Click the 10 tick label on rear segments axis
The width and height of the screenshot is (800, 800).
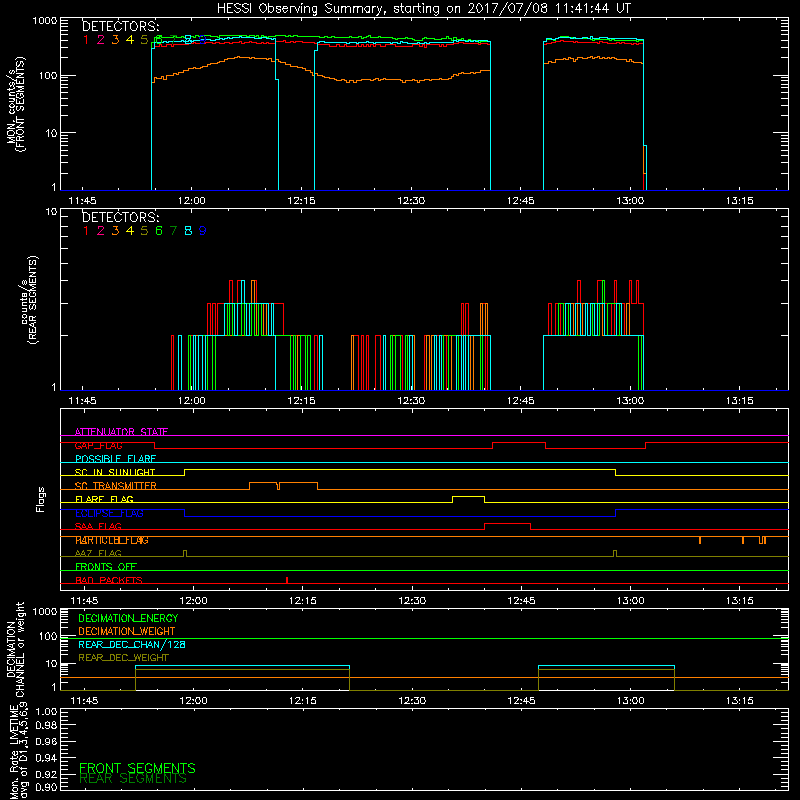[51, 211]
